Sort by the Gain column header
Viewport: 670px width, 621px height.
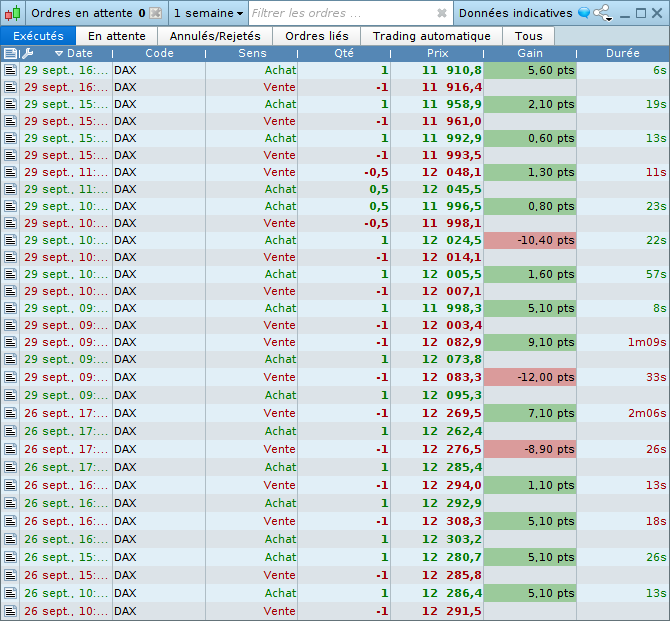[x=529, y=53]
